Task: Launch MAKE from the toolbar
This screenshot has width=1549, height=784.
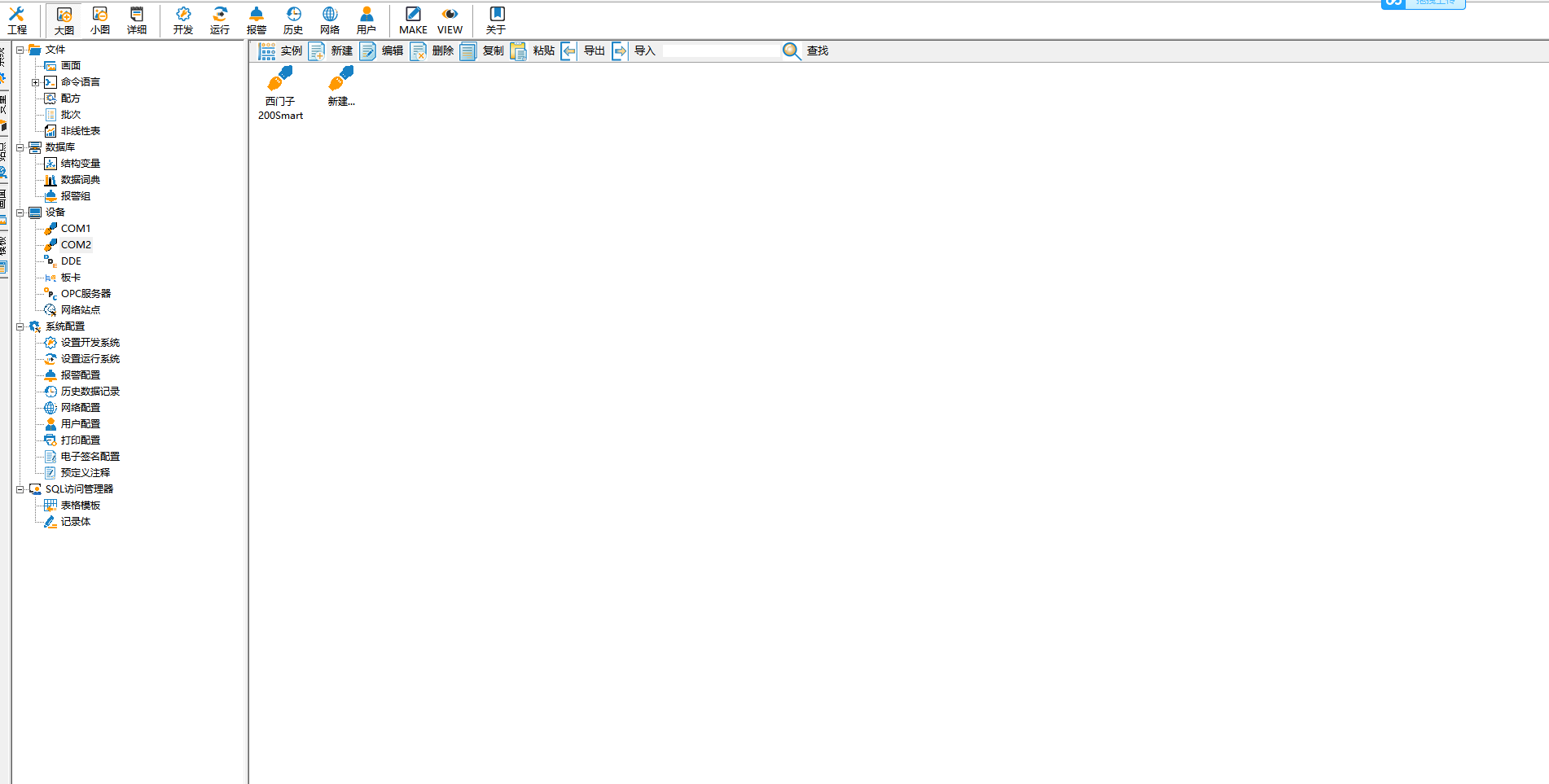Action: [x=413, y=20]
